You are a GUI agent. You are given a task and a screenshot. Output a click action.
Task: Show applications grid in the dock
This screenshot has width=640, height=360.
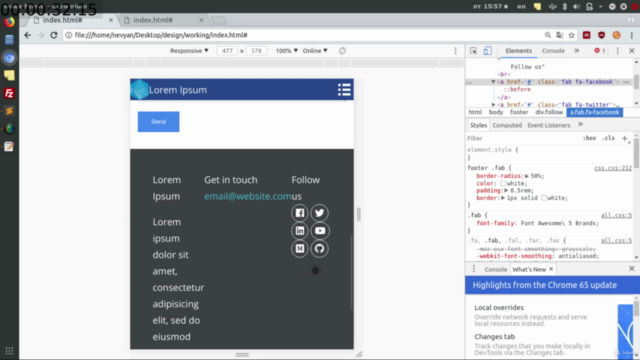[9, 351]
